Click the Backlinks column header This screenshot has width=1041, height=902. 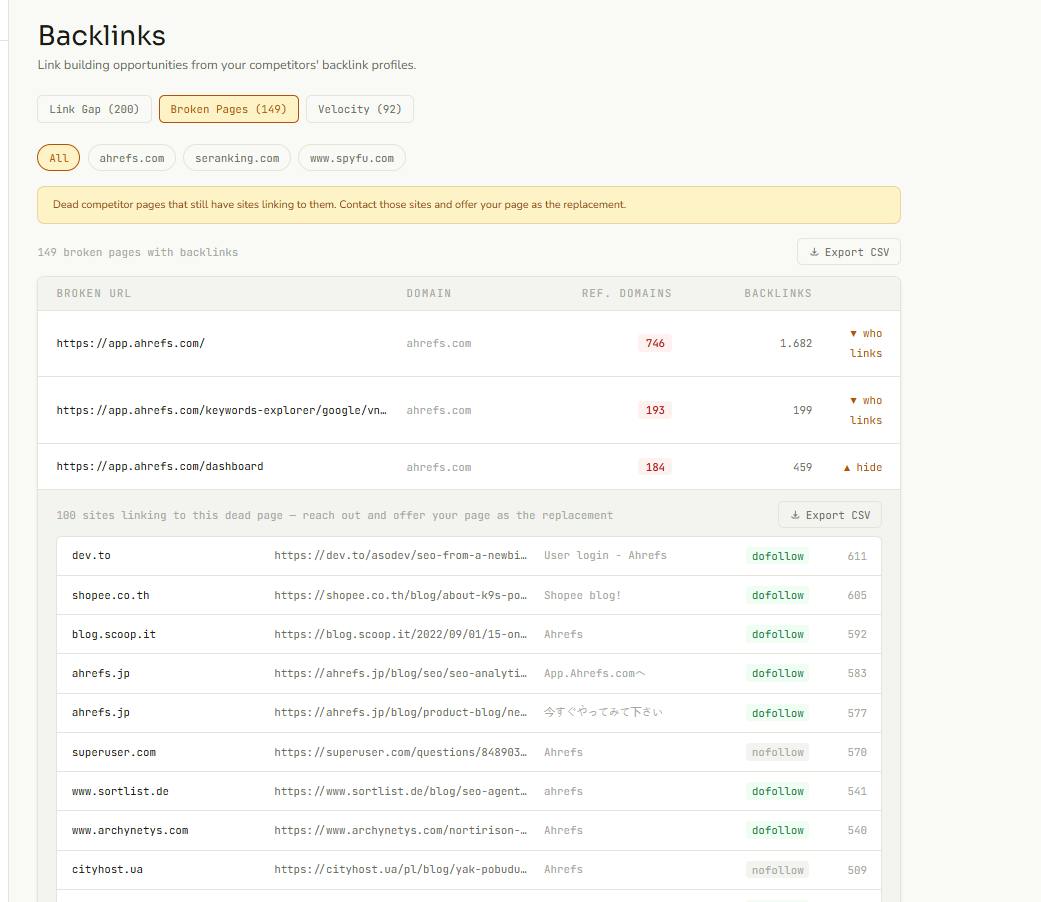coord(778,293)
